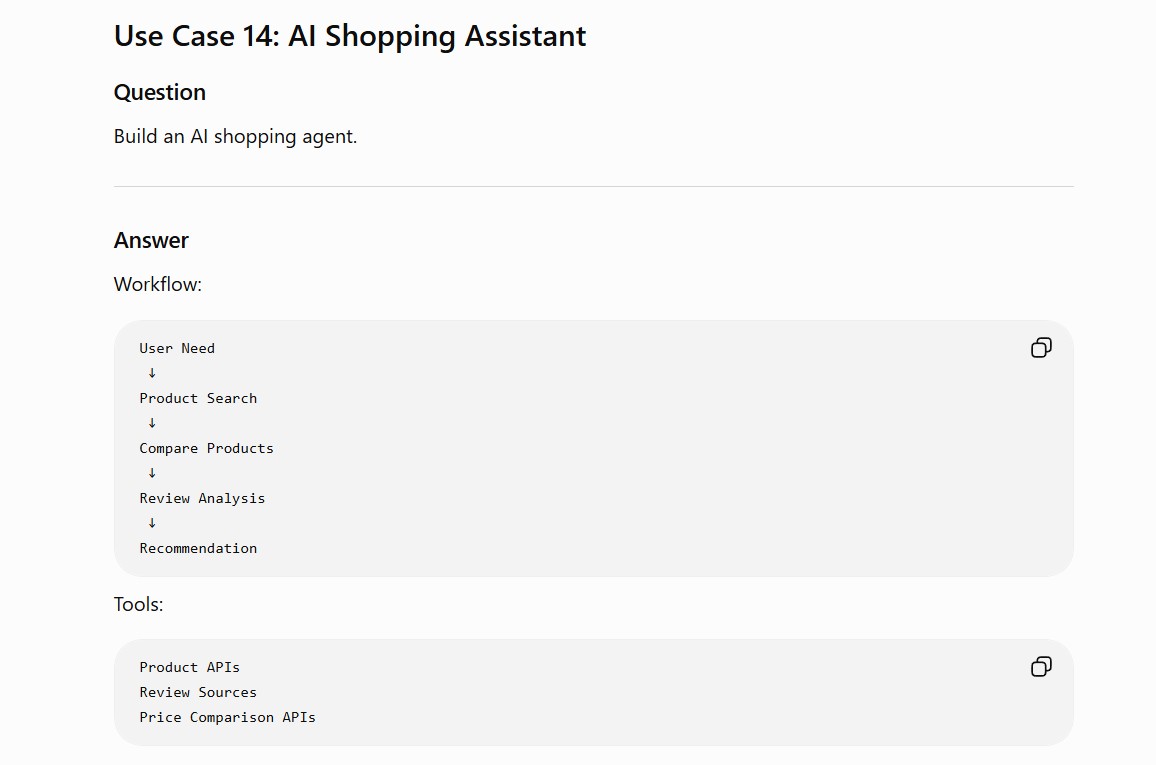
Task: Click 'Price Comparison APIs' text
Action: click(228, 717)
